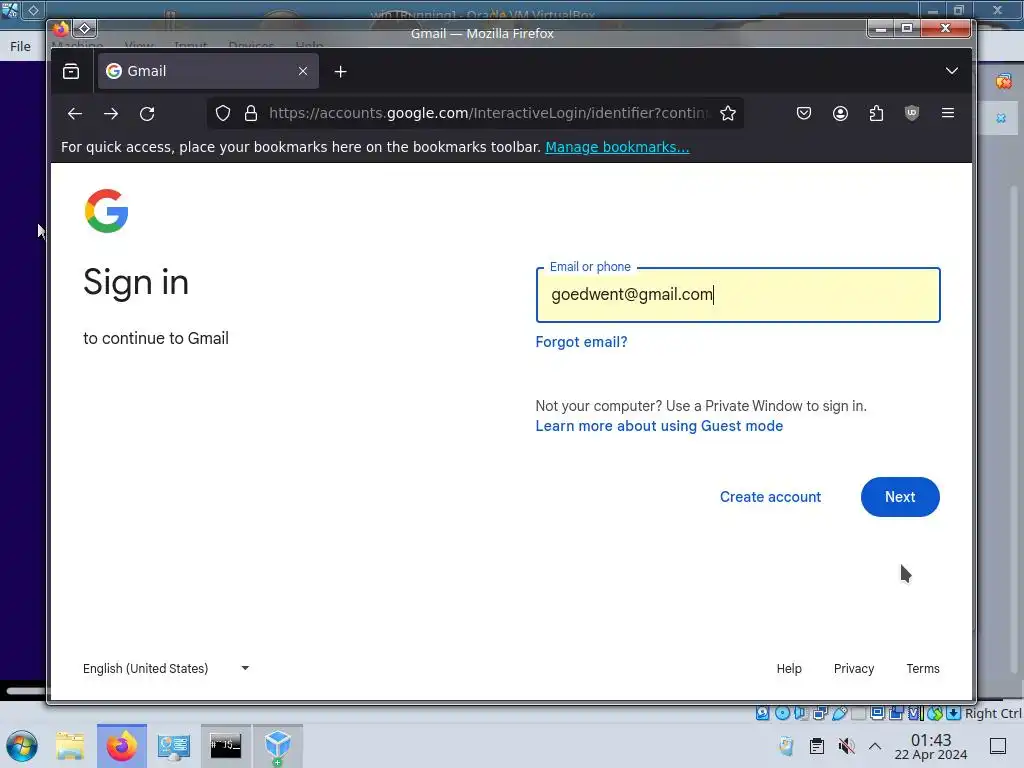Save page to Pocket

point(804,114)
